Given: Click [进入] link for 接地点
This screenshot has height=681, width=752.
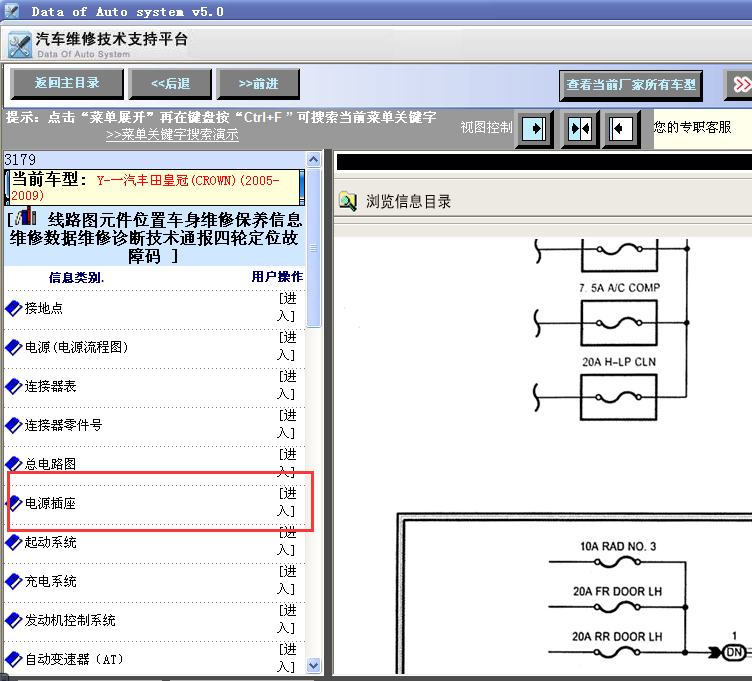Looking at the screenshot, I should point(287,307).
